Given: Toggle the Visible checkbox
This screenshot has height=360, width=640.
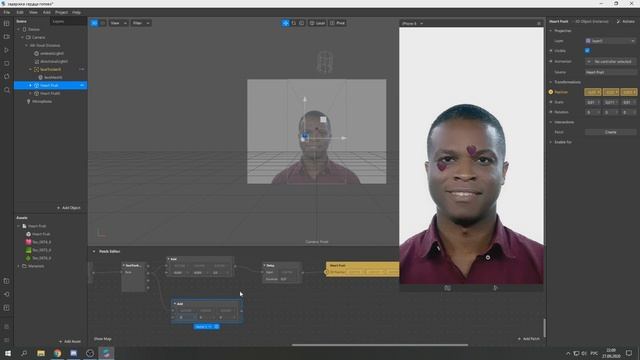Looking at the screenshot, I should pos(587,51).
